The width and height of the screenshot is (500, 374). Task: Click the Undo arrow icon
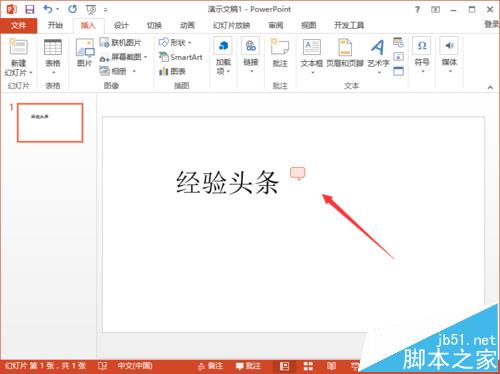tap(48, 9)
